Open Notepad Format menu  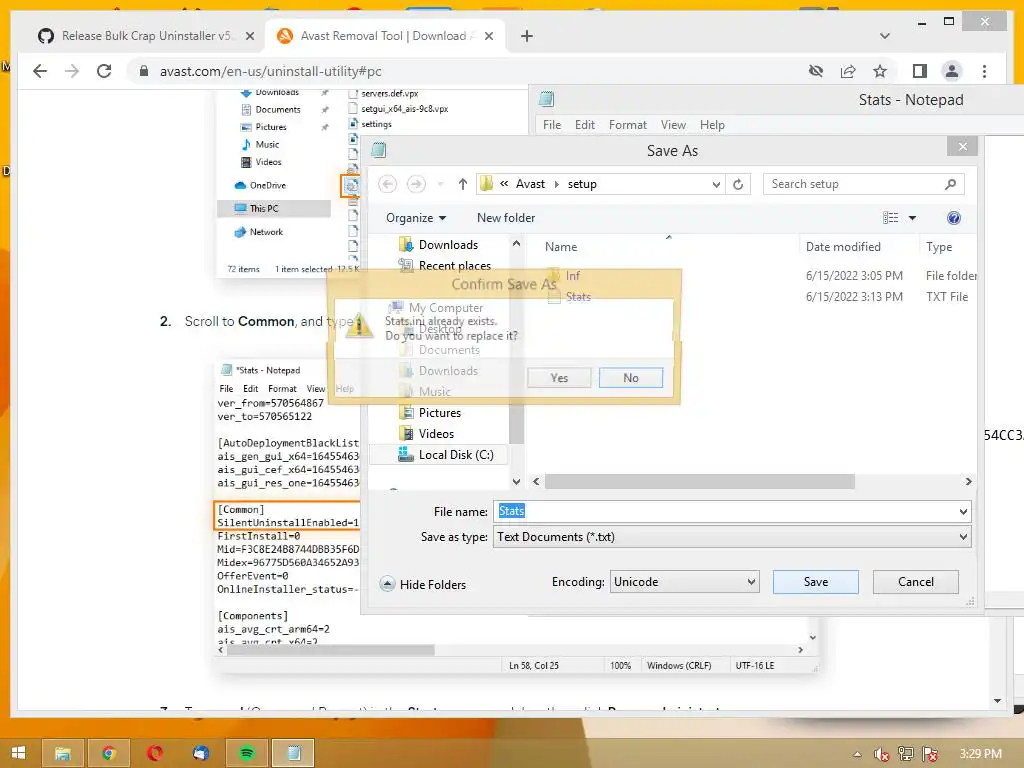click(x=628, y=125)
